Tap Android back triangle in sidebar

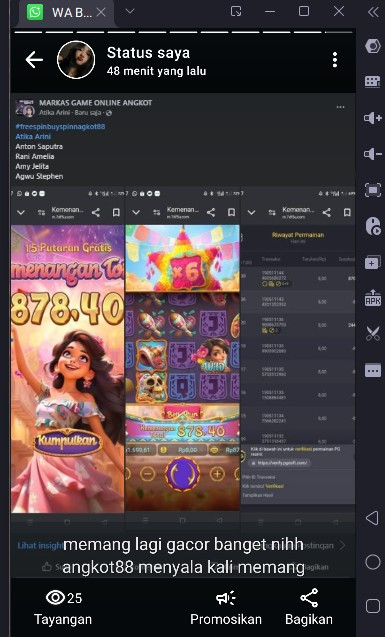372,518
